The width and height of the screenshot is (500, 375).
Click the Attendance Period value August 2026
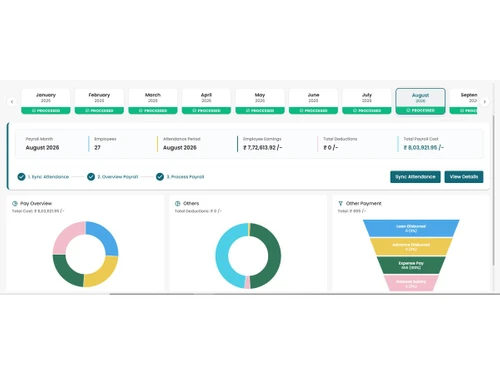coord(180,148)
